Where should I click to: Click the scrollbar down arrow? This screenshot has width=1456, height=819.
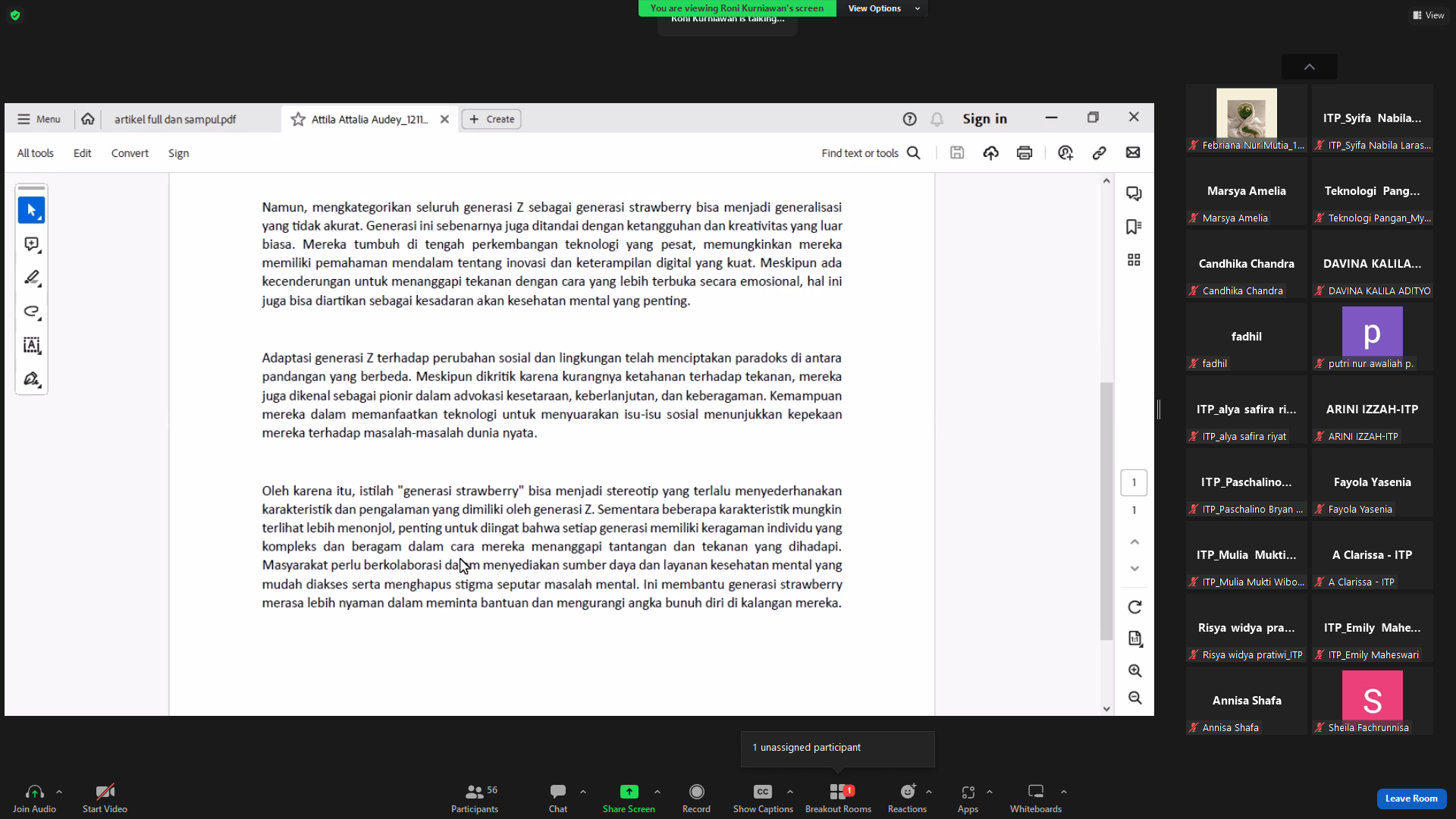[1106, 709]
